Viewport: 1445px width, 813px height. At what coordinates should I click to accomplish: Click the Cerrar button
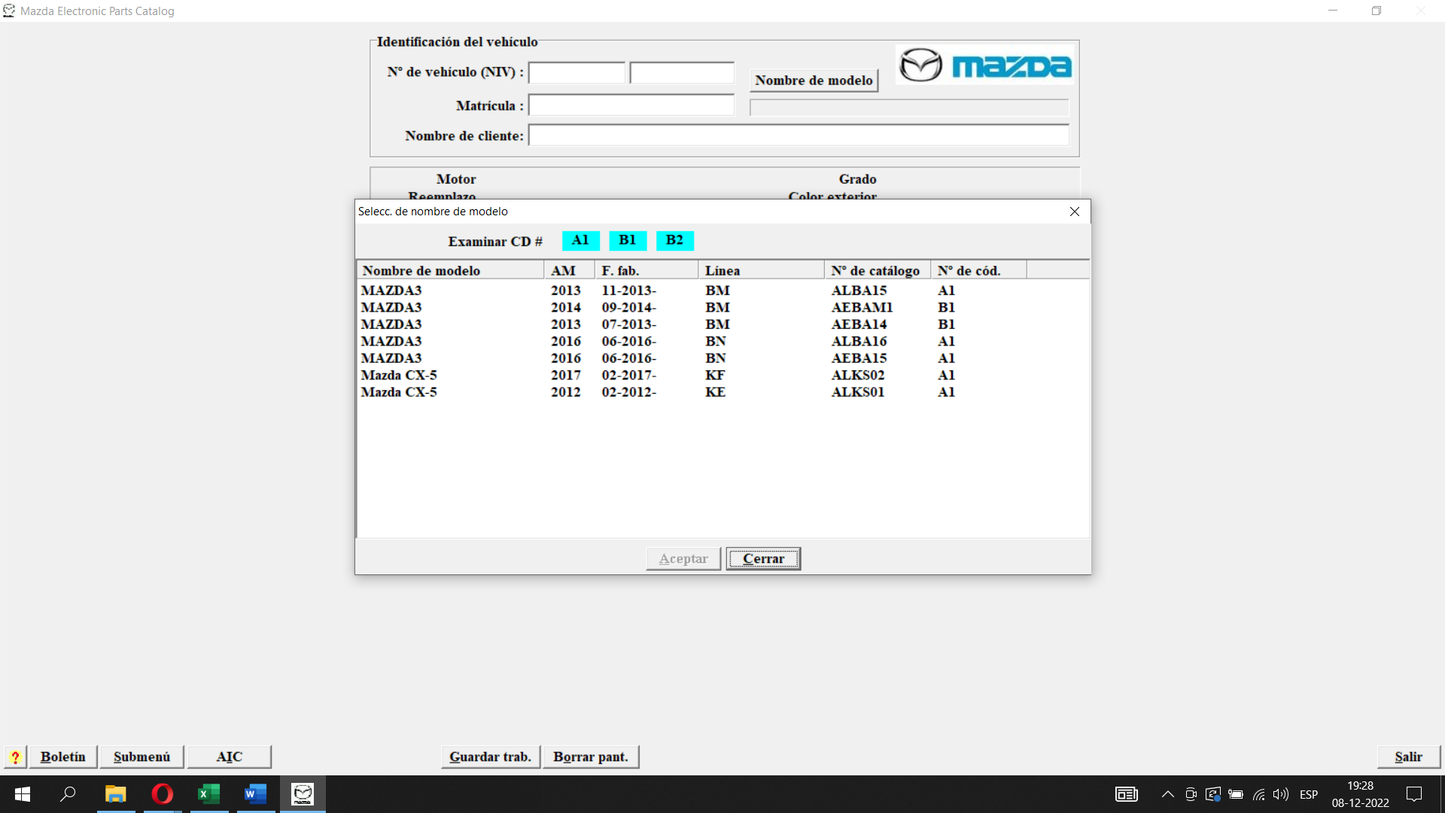(763, 559)
